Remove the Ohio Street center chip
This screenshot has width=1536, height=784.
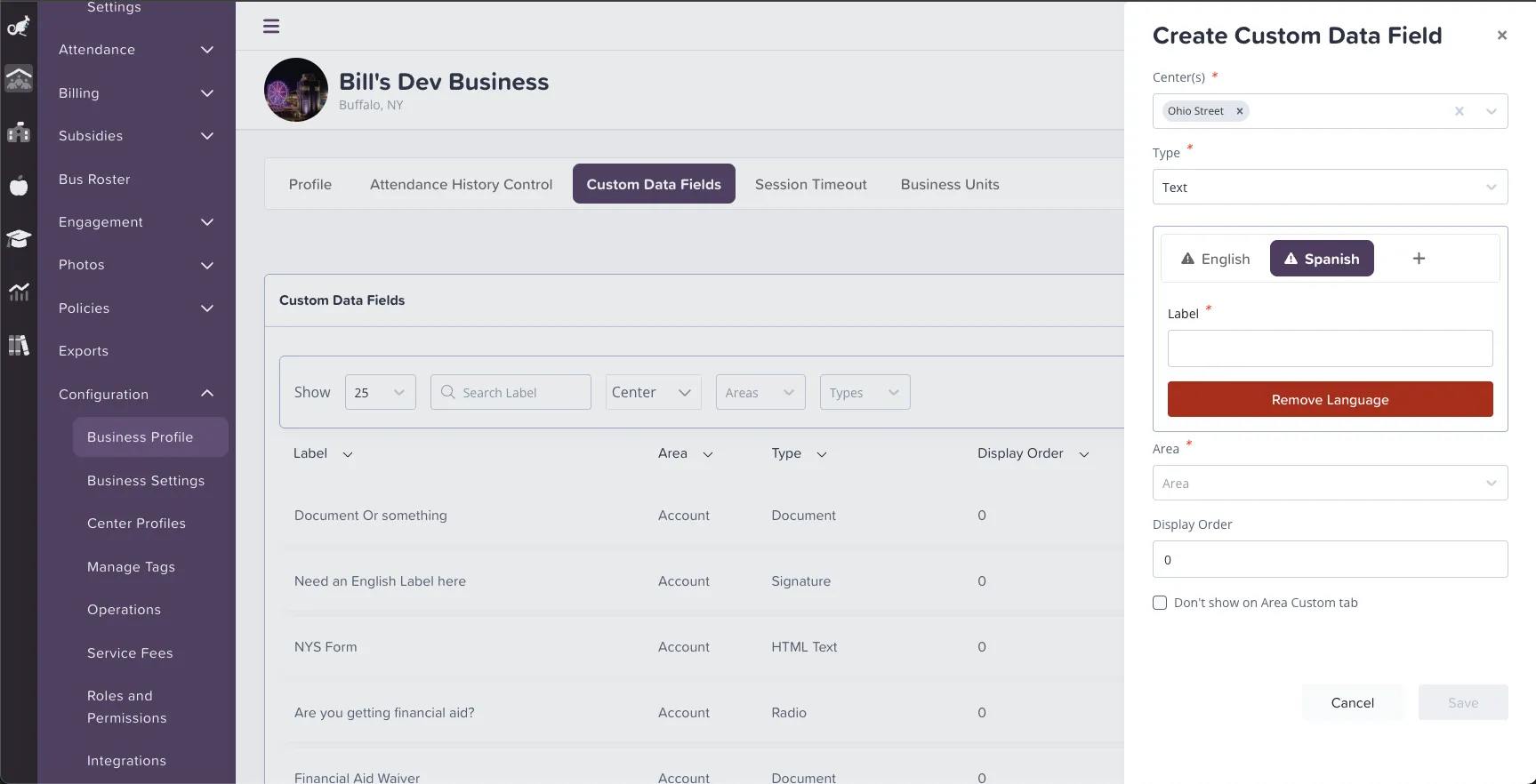point(1239,111)
